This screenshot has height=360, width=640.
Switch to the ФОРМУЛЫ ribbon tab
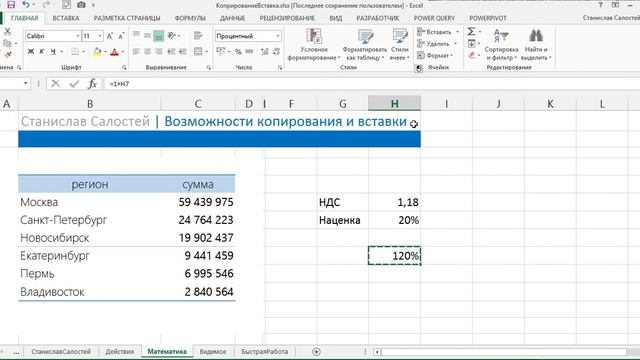[x=190, y=18]
